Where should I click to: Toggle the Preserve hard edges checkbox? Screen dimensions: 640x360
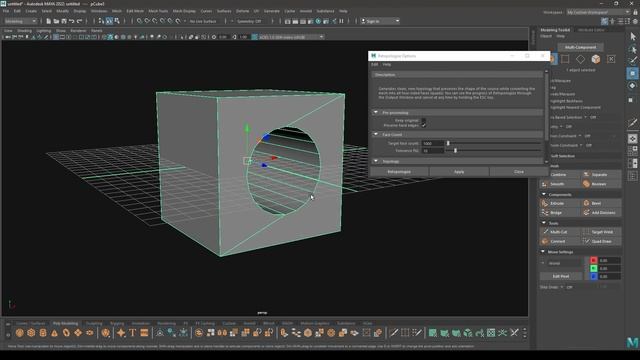(x=423, y=125)
